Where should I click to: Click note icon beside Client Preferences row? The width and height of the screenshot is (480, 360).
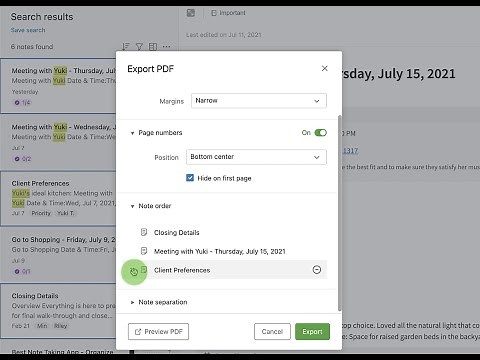[144, 269]
